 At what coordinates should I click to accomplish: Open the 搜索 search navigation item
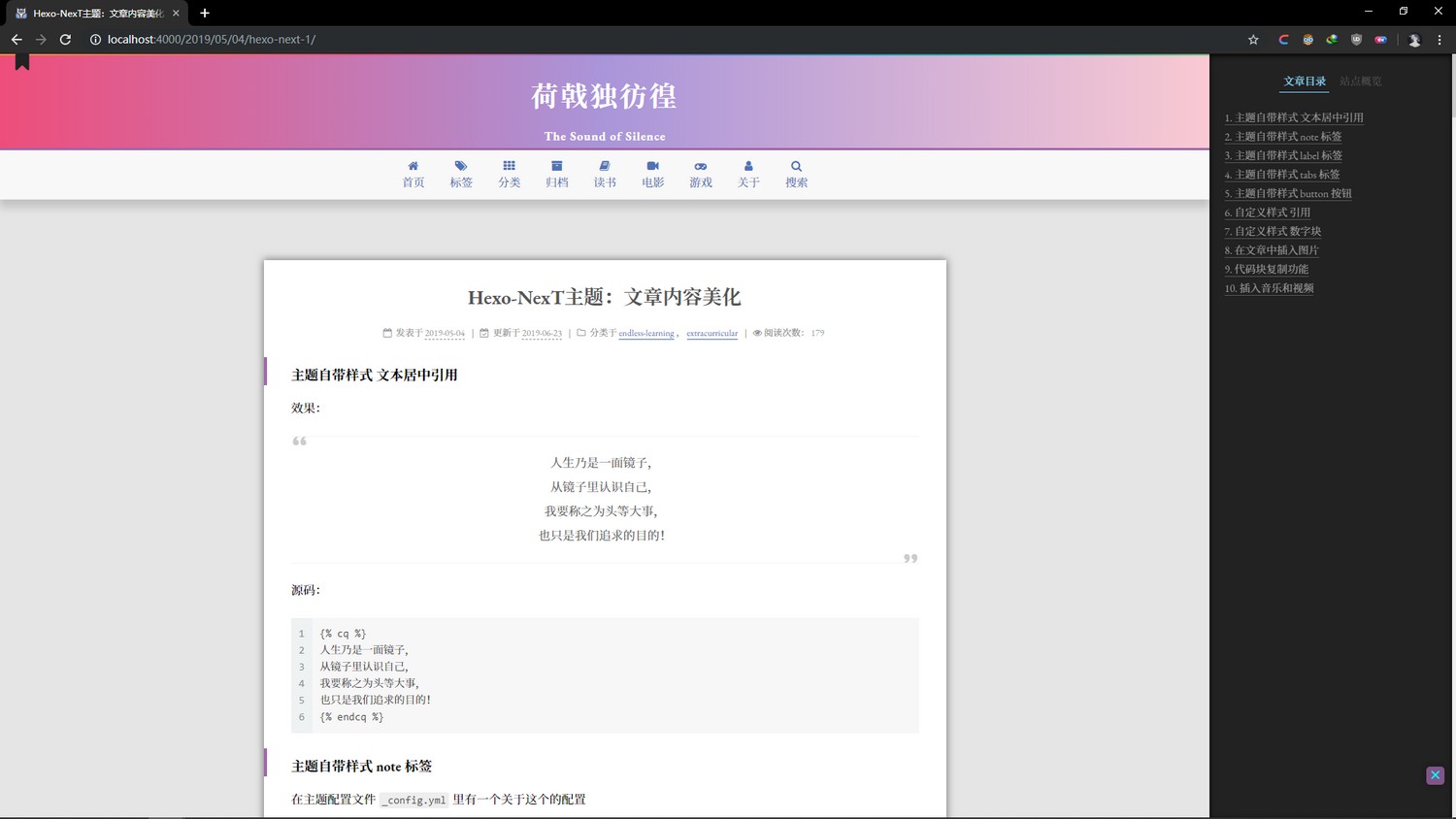tap(797, 175)
